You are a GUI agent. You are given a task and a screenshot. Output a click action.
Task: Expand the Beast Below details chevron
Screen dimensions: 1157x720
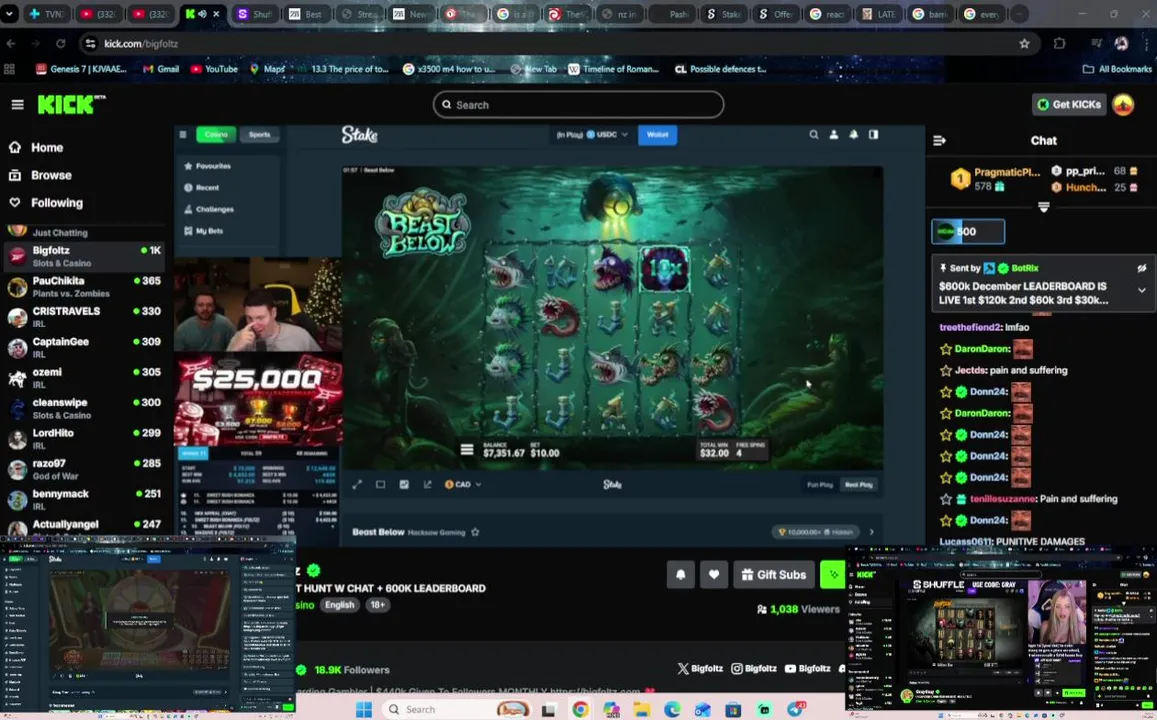[871, 532]
